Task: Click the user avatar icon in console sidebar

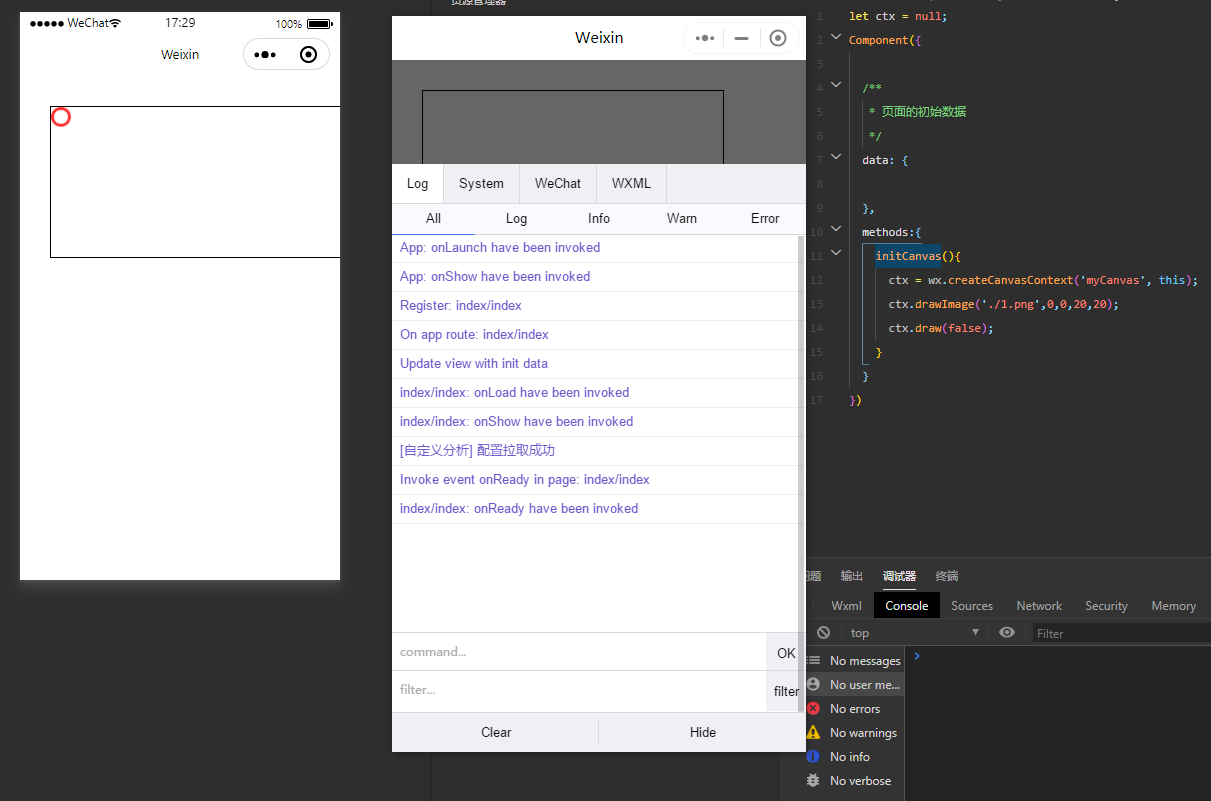Action: tap(813, 684)
